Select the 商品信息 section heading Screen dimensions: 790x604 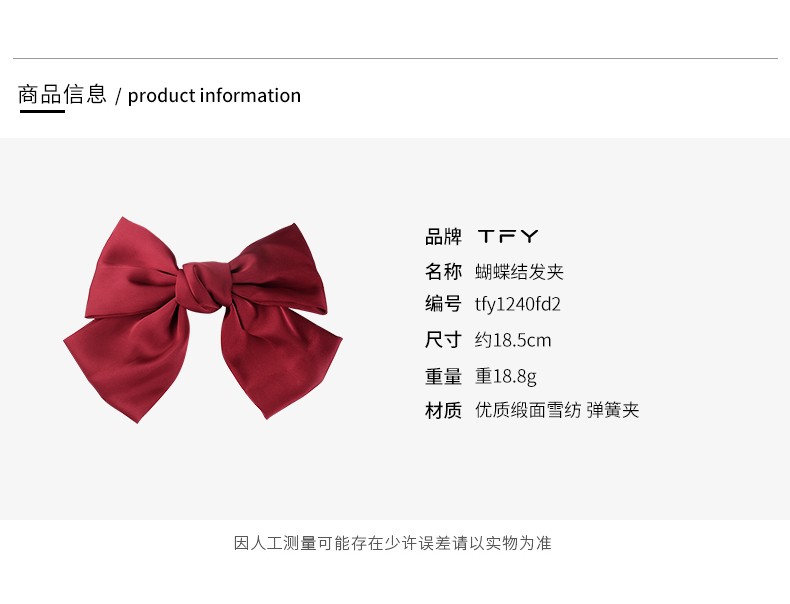point(62,95)
